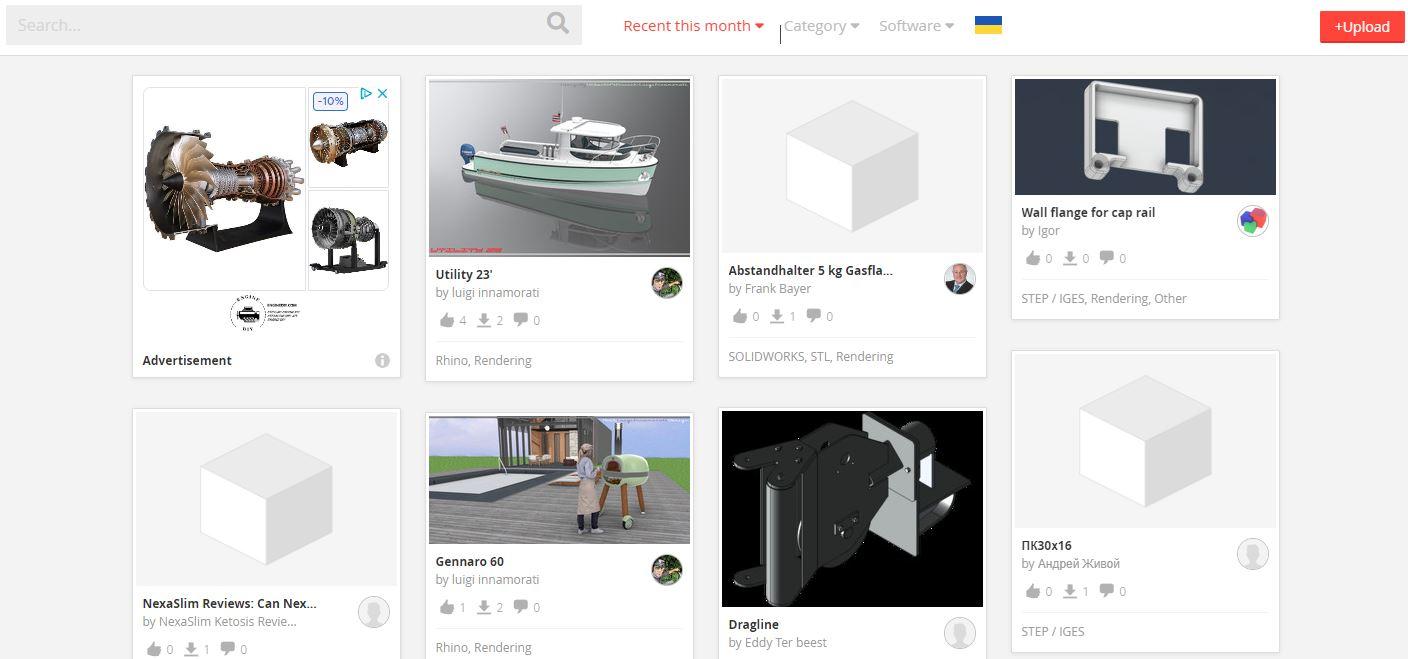Viewport: 1408px width, 659px height.
Task: Open Frank Bayer's profile avatar
Action: (x=959, y=279)
